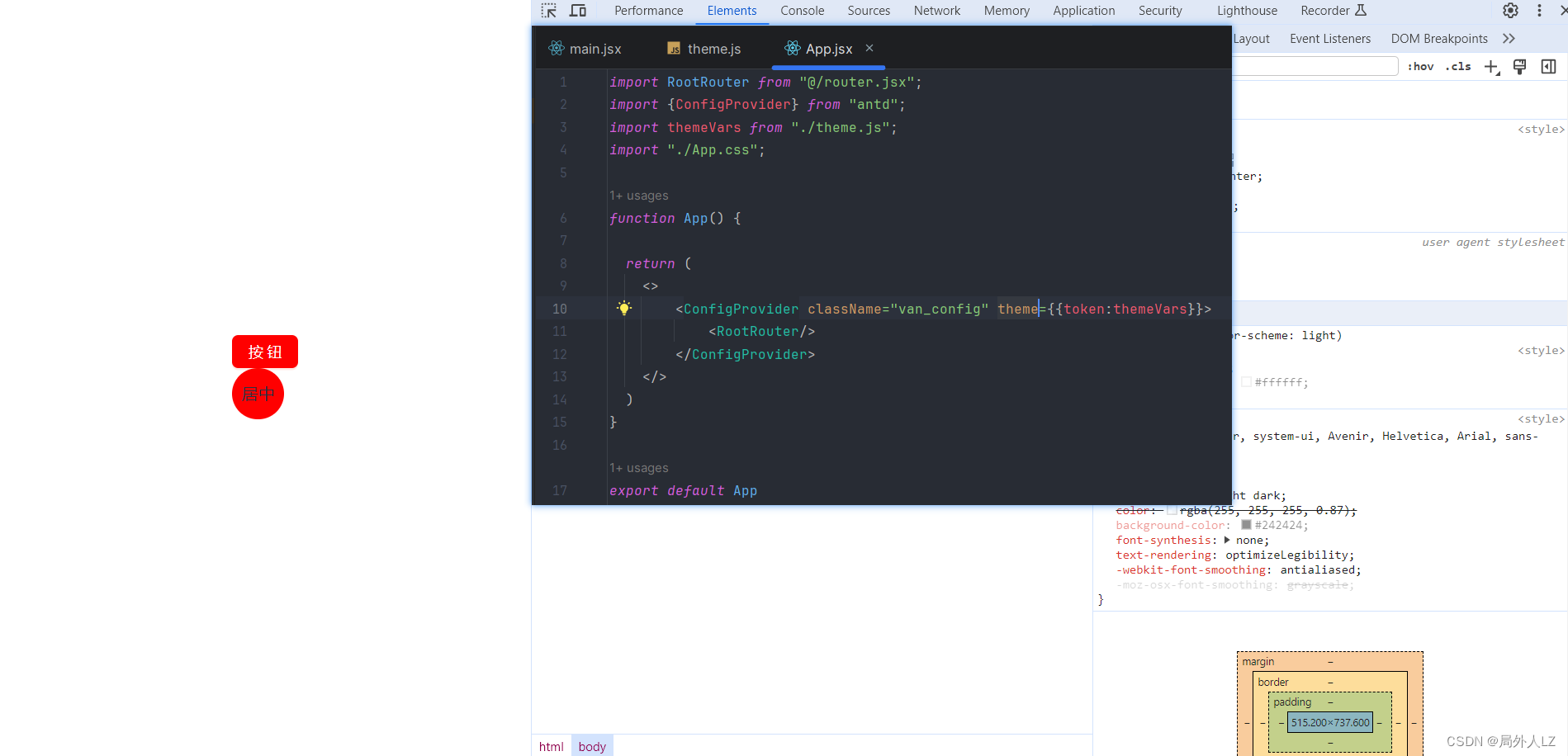
Task: Click the React icon on main.jsx tab
Action: [x=557, y=49]
